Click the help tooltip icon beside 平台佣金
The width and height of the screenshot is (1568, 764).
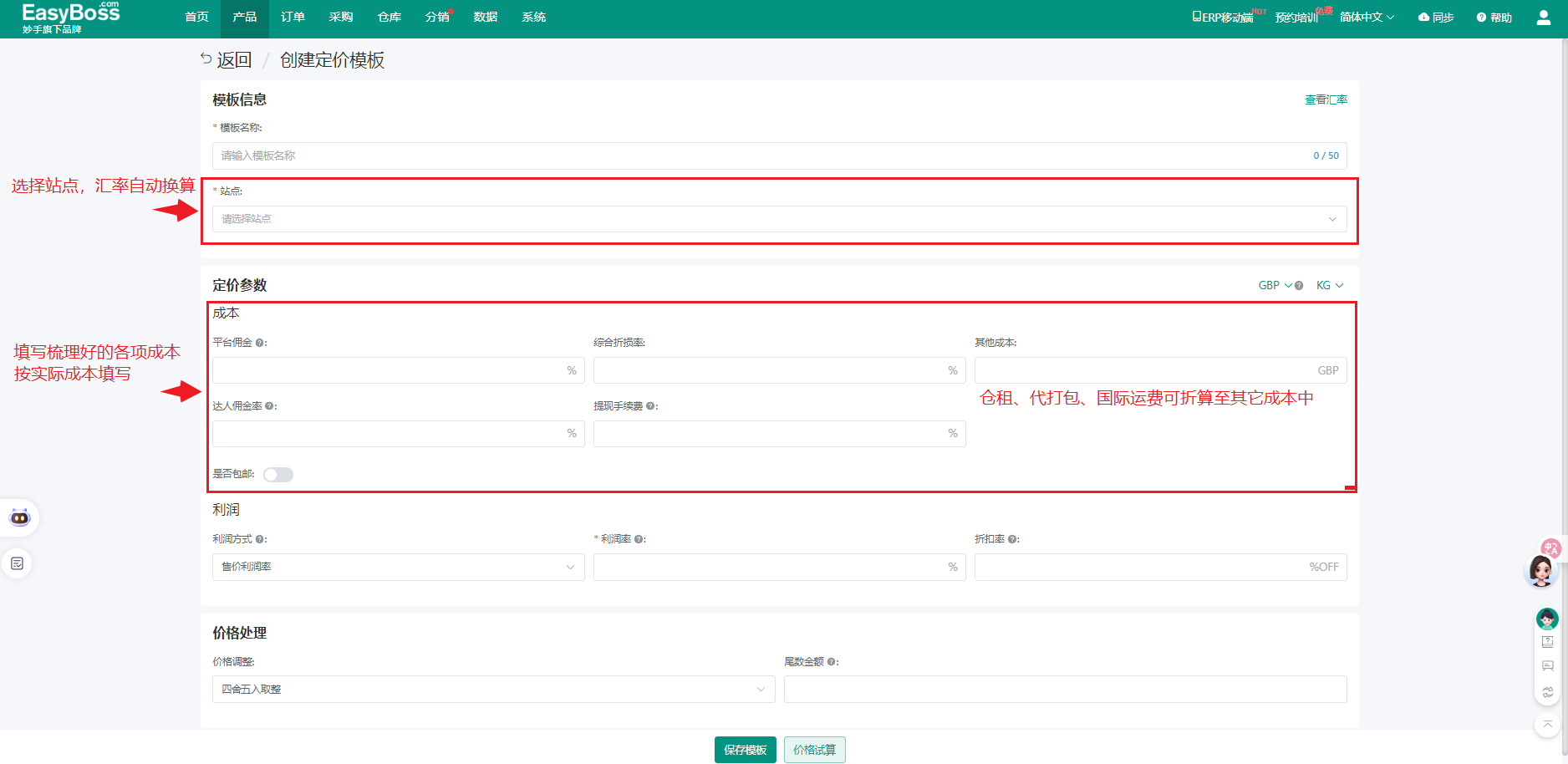coord(260,343)
